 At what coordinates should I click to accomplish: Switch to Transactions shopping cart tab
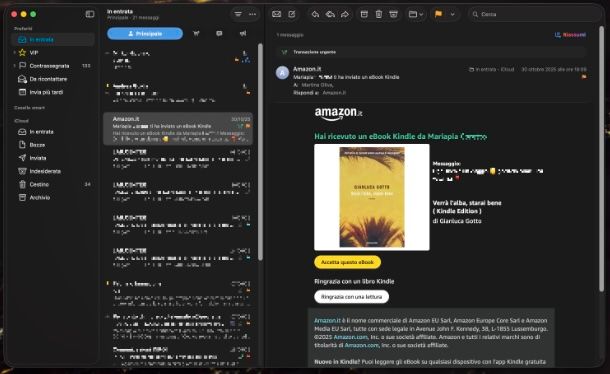196,33
